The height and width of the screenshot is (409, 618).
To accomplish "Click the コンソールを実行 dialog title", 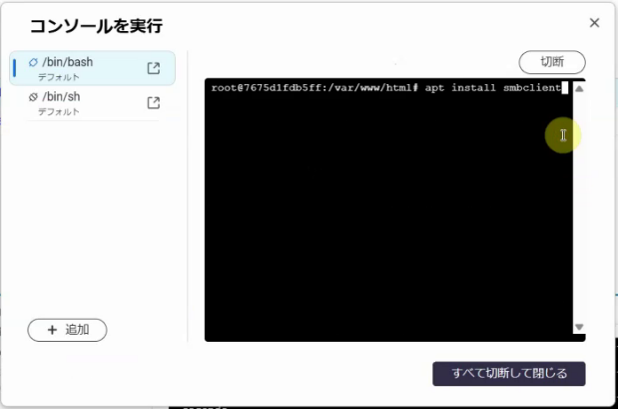I will 96,26.
